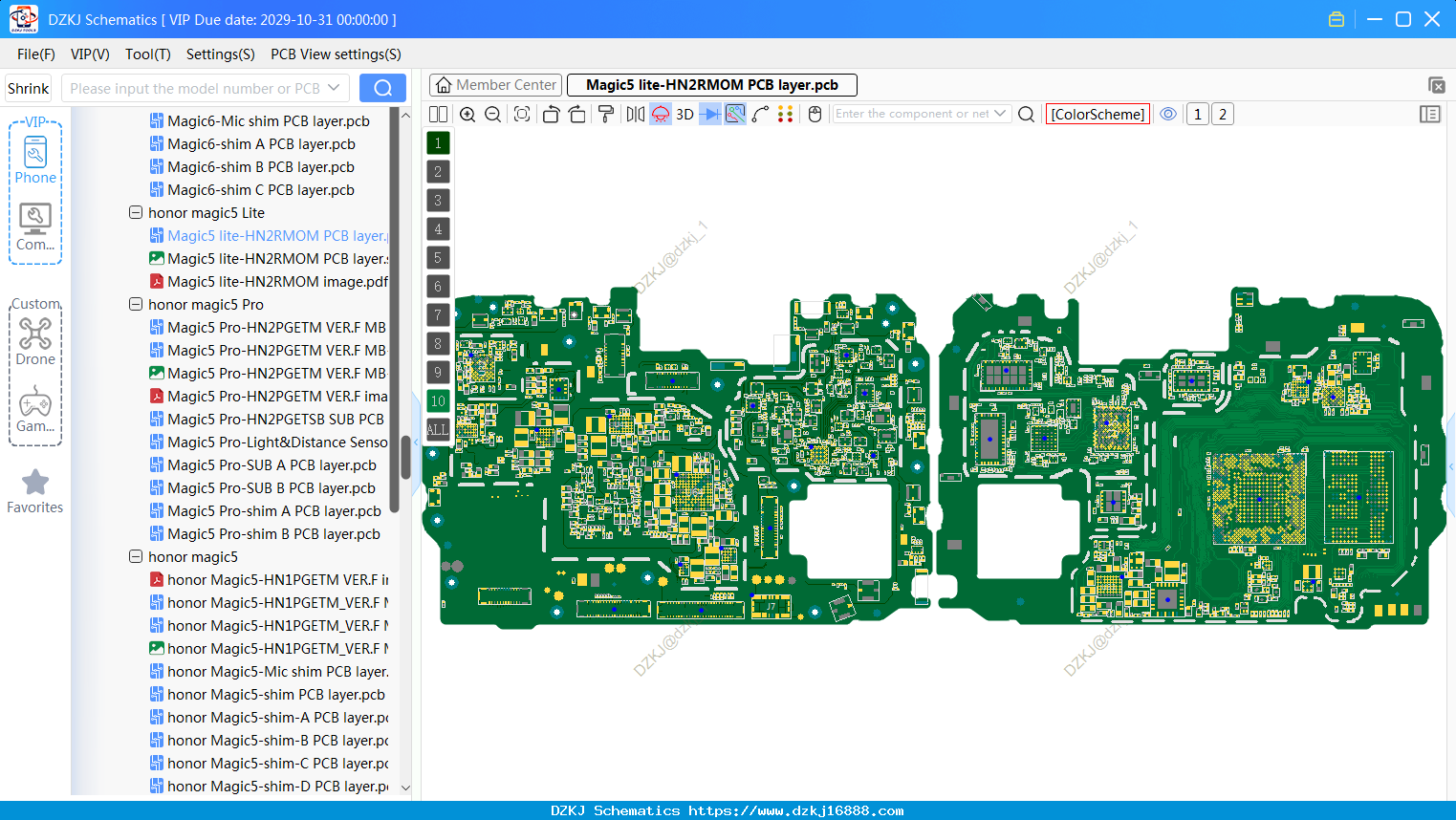The height and width of the screenshot is (820, 1456).
Task: Open Magic5 Pro-Light&Distance Sensor file
Action: (x=269, y=442)
